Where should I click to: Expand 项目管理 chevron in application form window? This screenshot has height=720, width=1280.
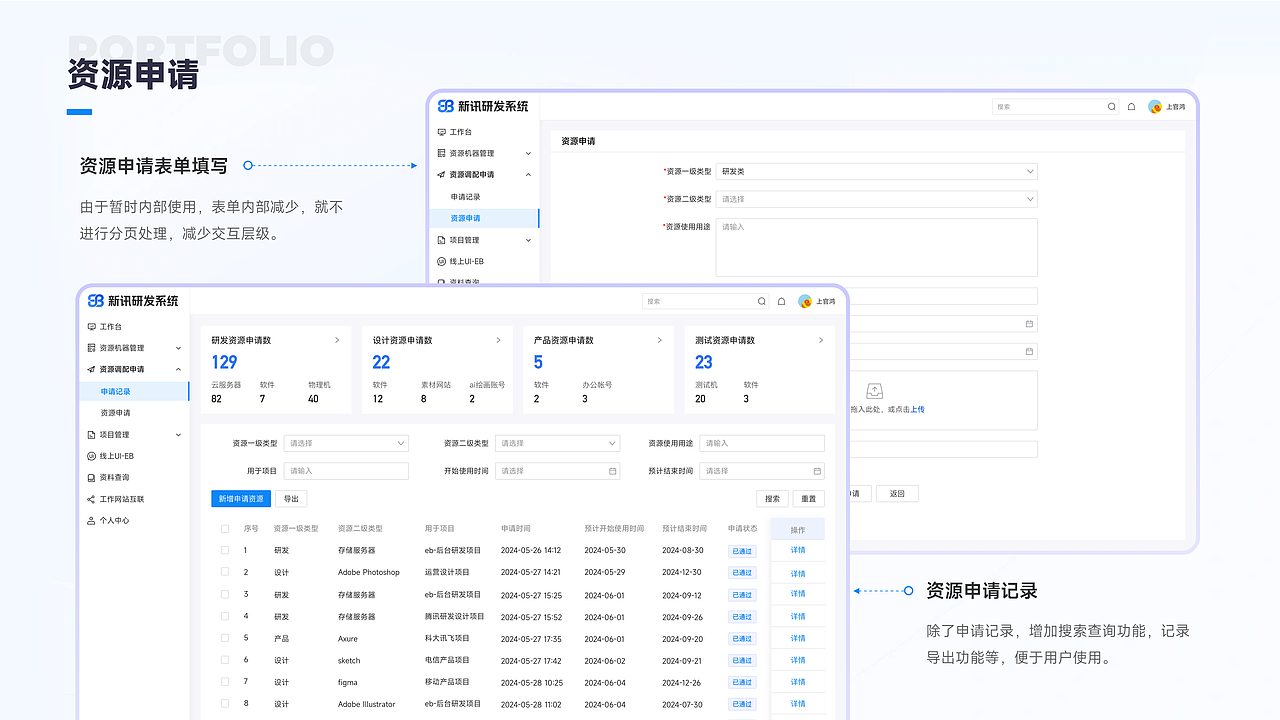528,240
